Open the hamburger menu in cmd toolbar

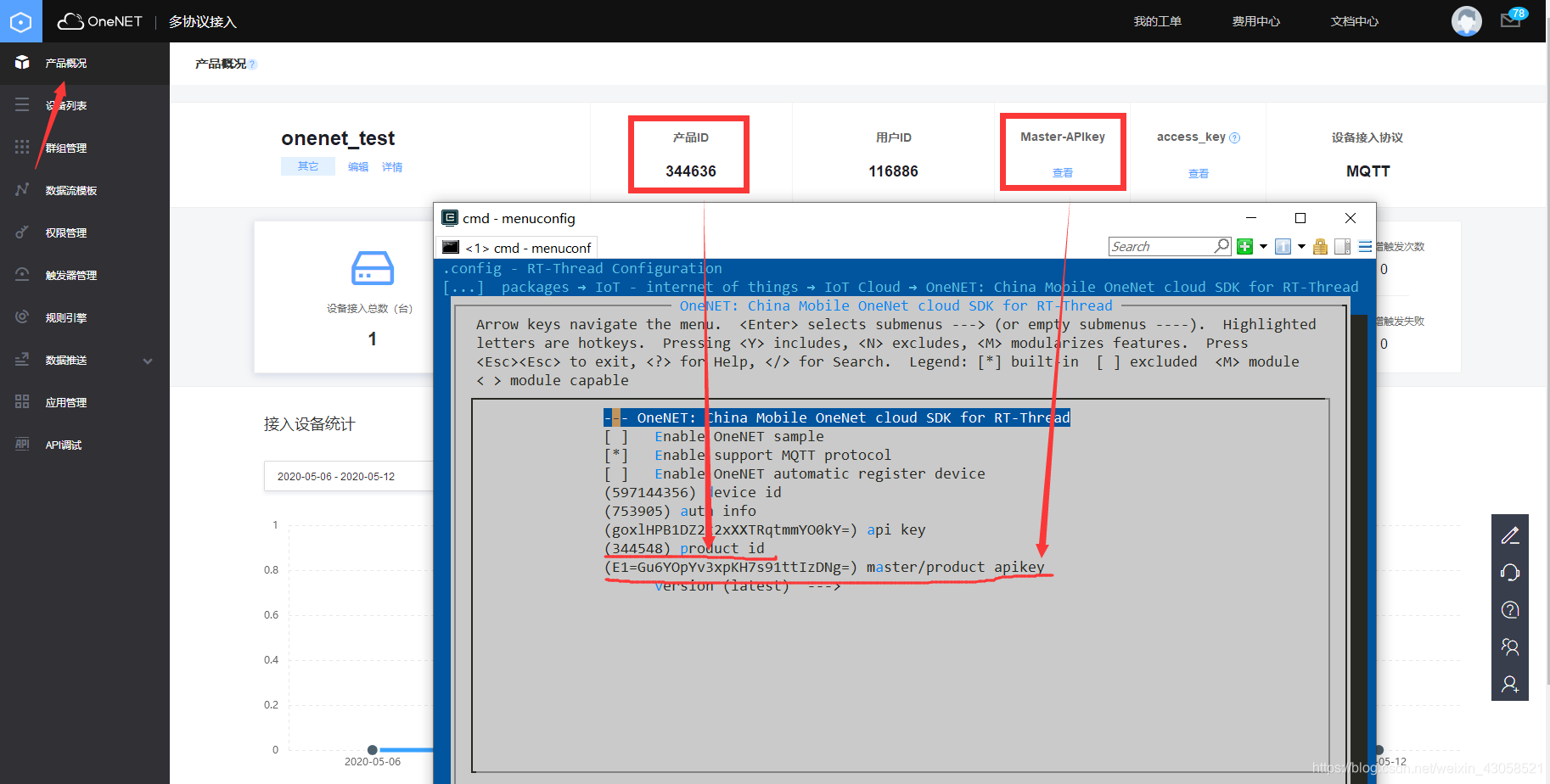coord(1365,247)
